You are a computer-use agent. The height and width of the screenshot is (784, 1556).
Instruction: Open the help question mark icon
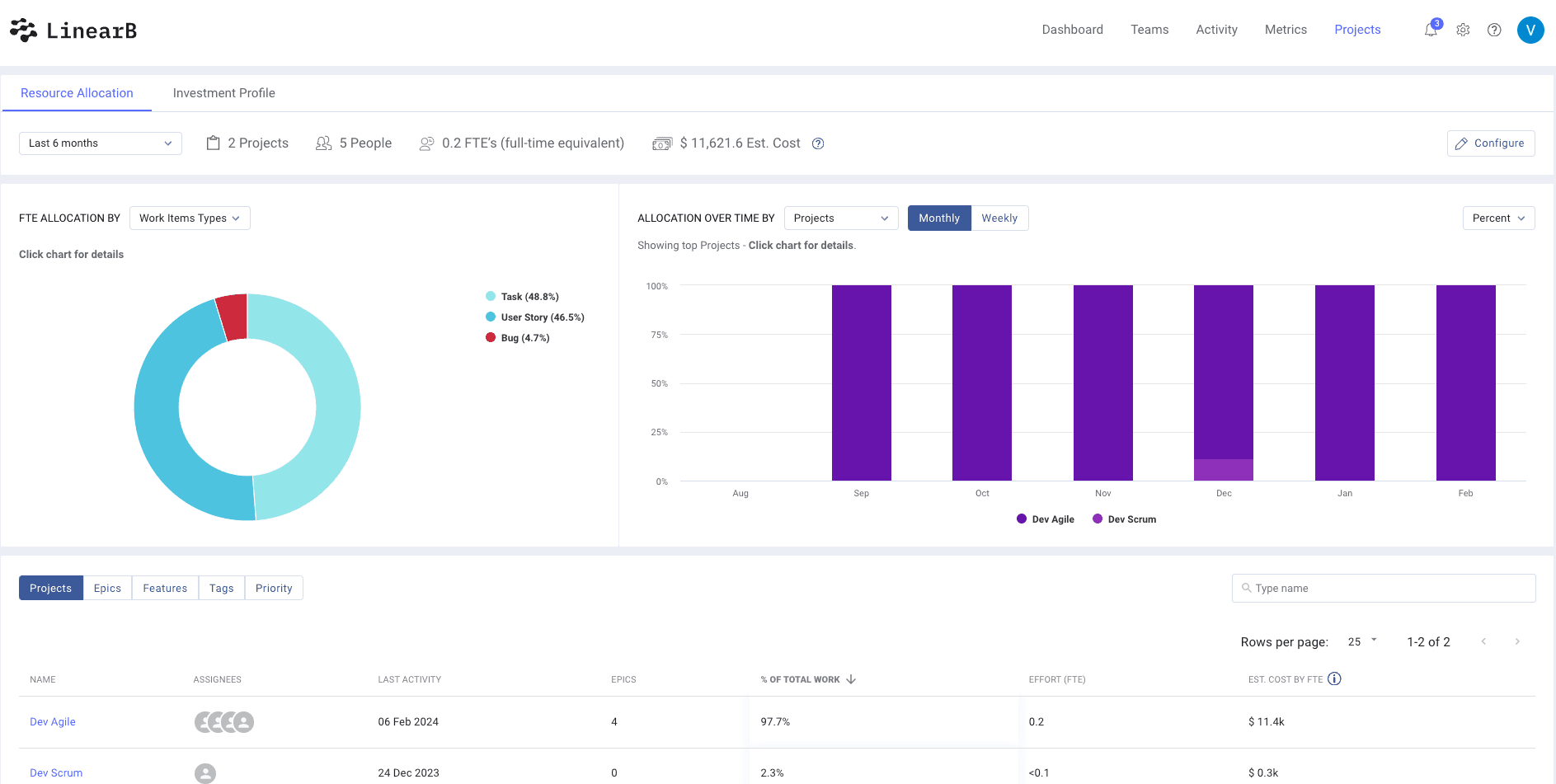point(1494,30)
